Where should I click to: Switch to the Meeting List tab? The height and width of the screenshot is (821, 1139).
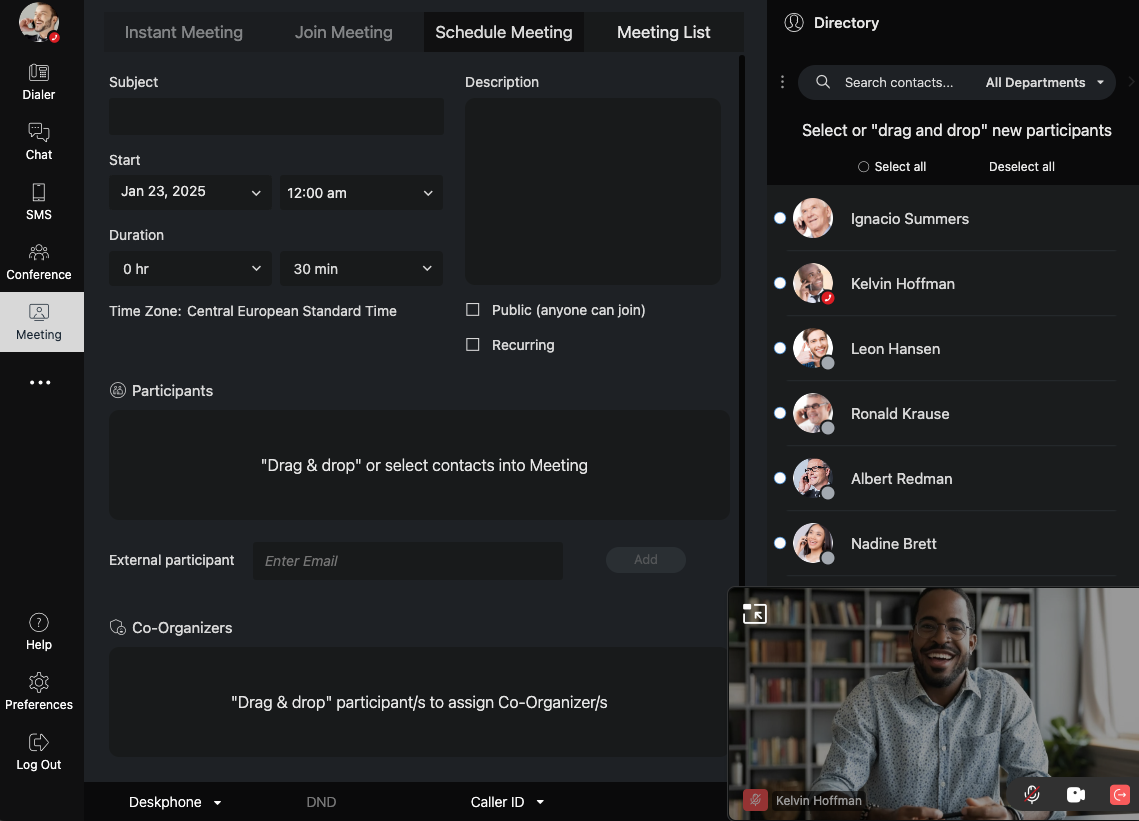click(663, 32)
